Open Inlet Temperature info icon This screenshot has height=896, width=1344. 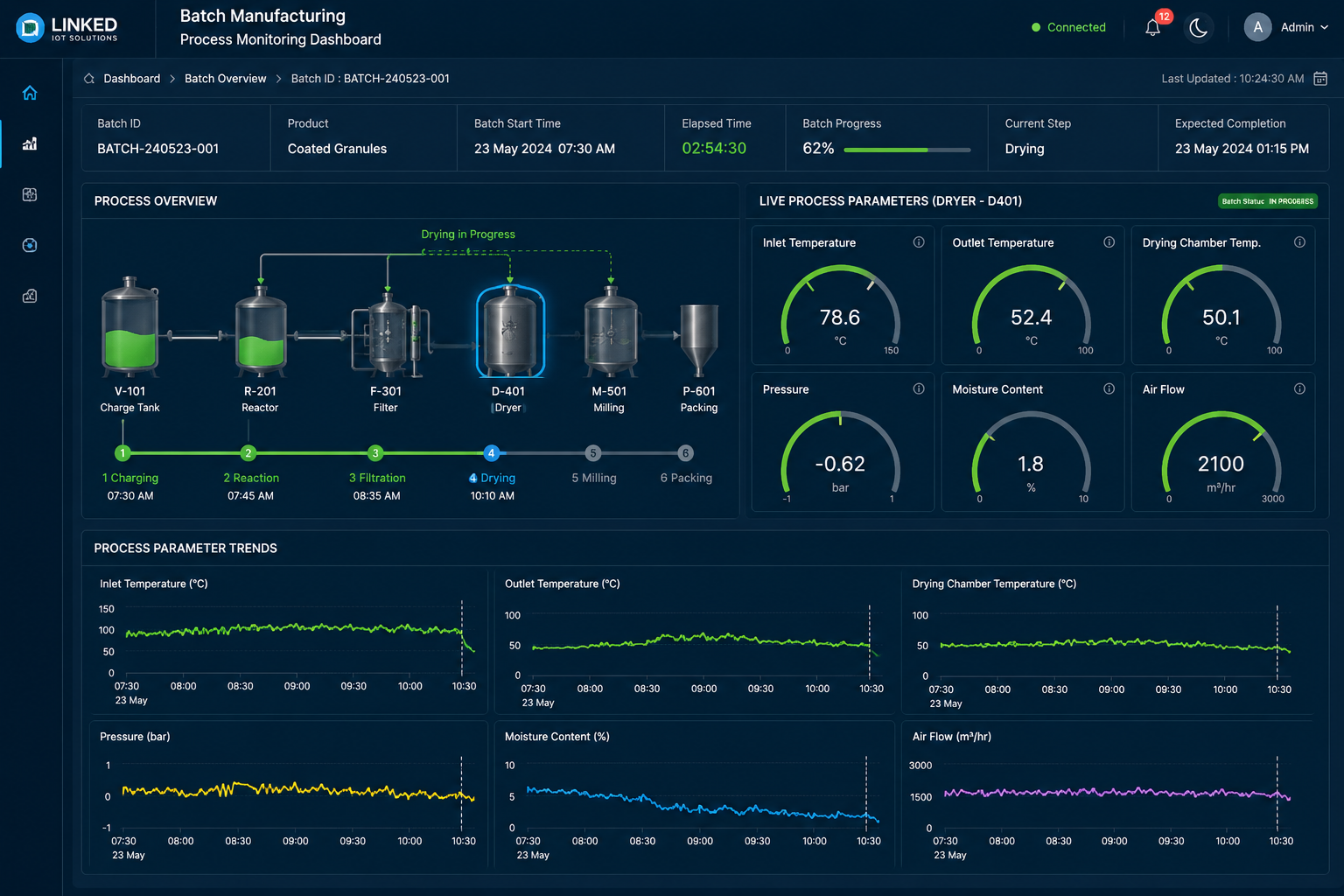click(x=919, y=242)
